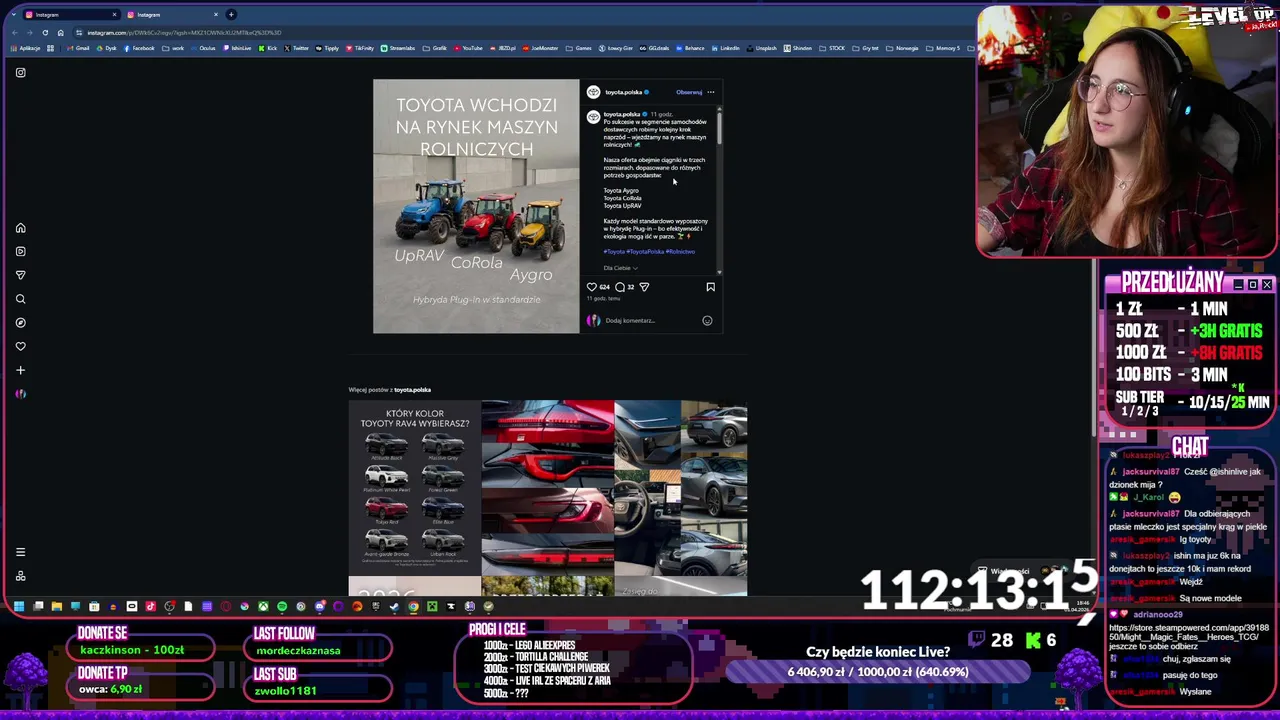The width and height of the screenshot is (1280, 720).
Task: Like the Toyota post with heart icon
Action: 591,287
